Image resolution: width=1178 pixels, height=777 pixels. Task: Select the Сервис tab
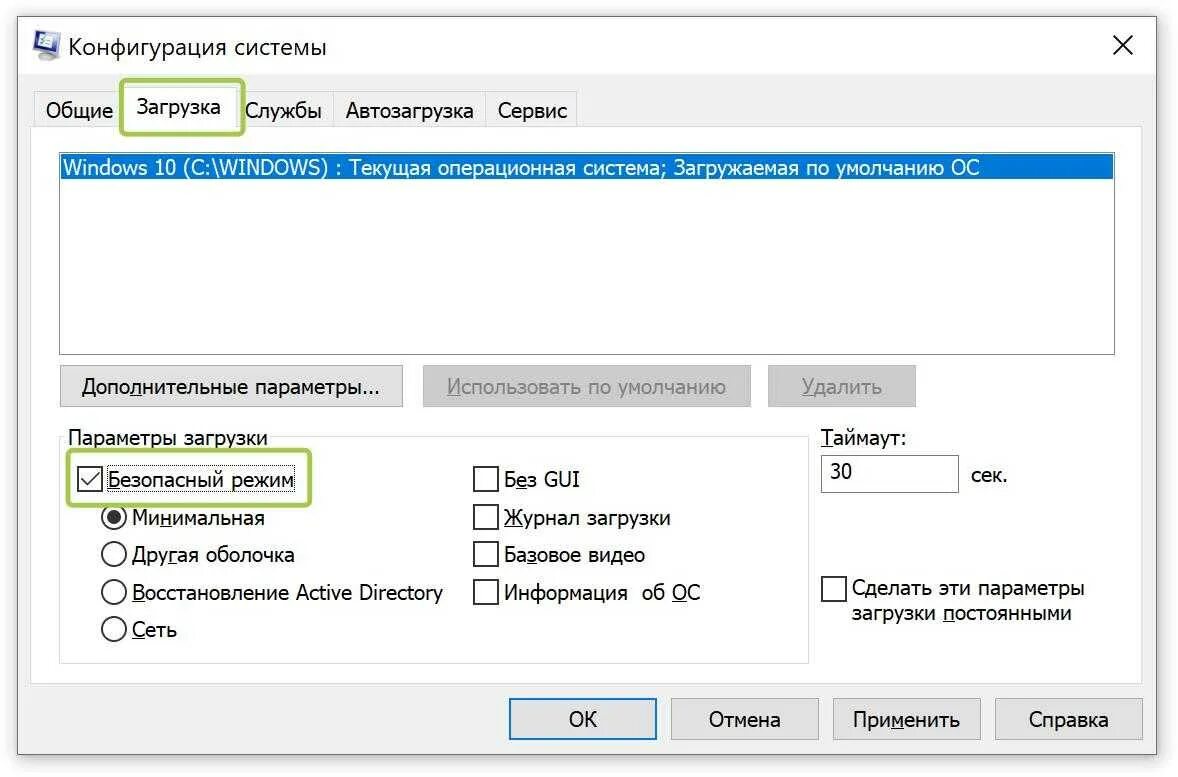(532, 110)
